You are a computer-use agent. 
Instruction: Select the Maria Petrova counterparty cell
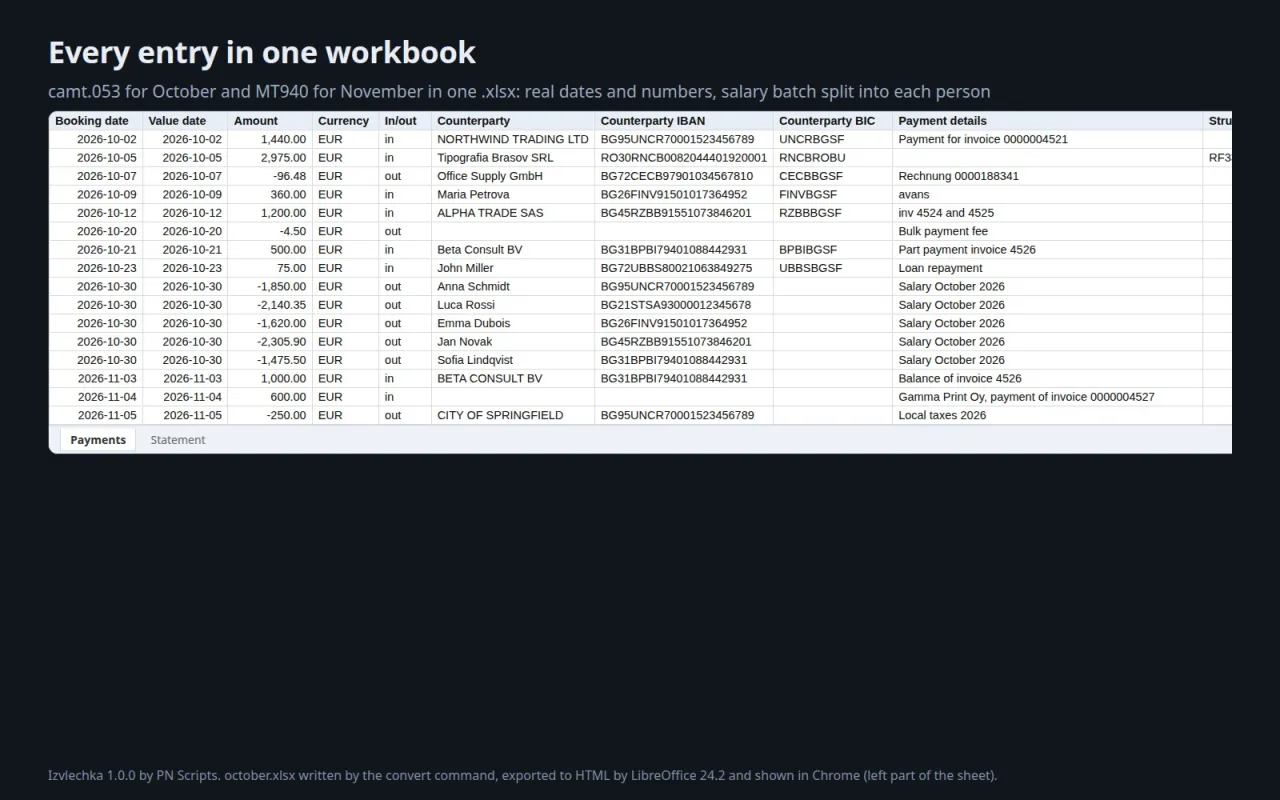[513, 194]
